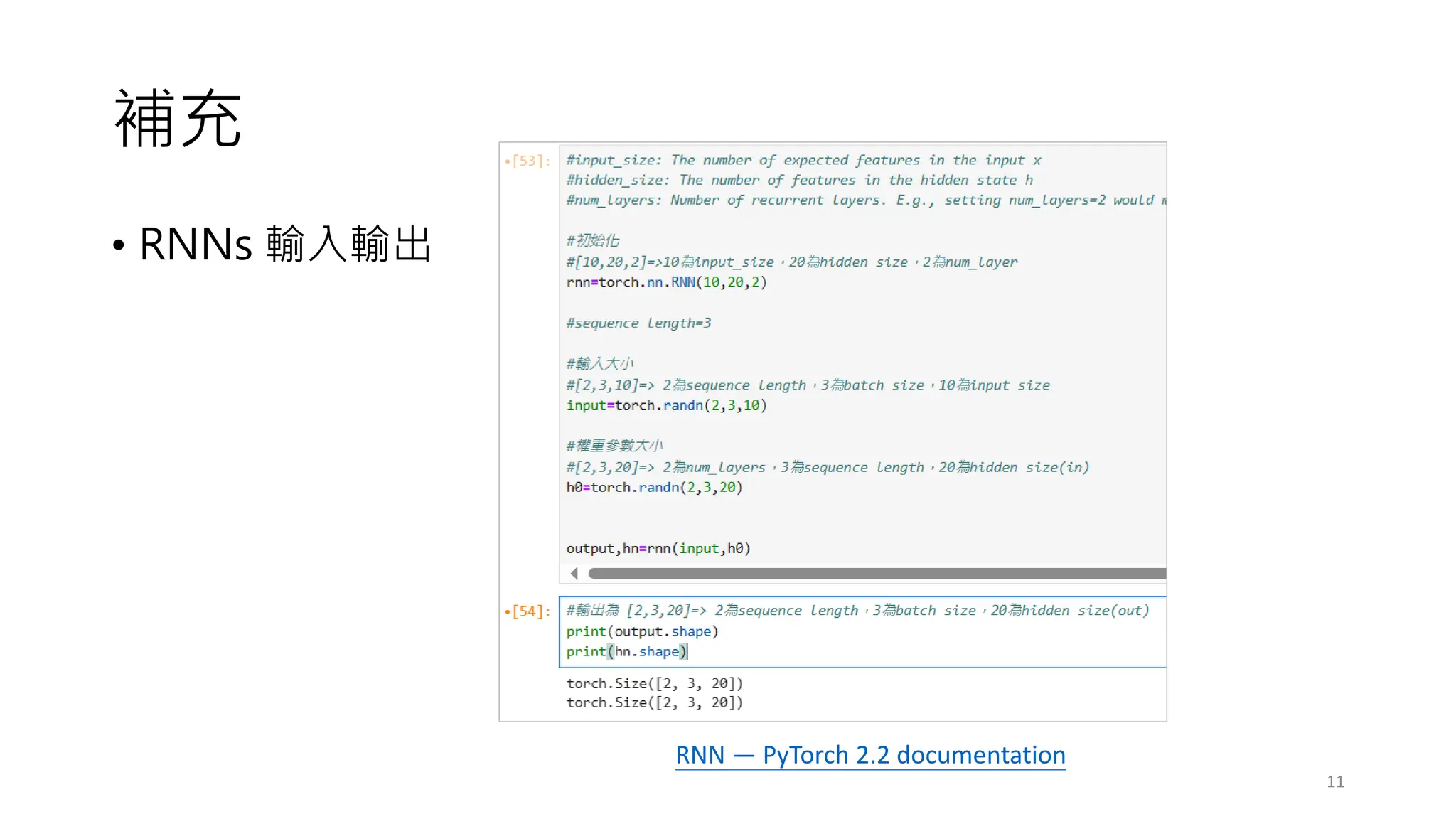
Task: Select the cell prompt marker [54]
Action: point(530,611)
